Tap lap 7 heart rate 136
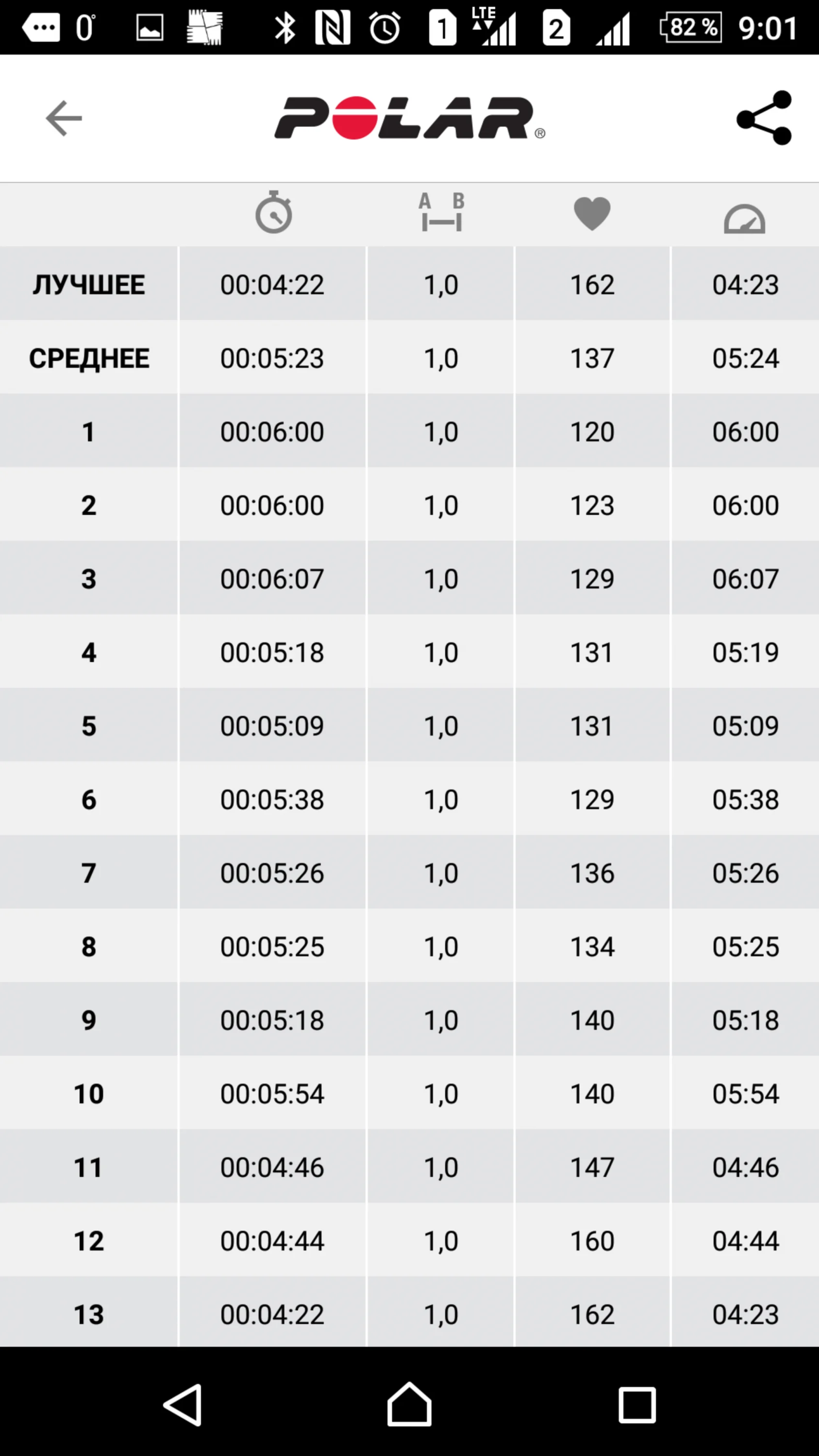The height and width of the screenshot is (1456, 819). click(592, 873)
